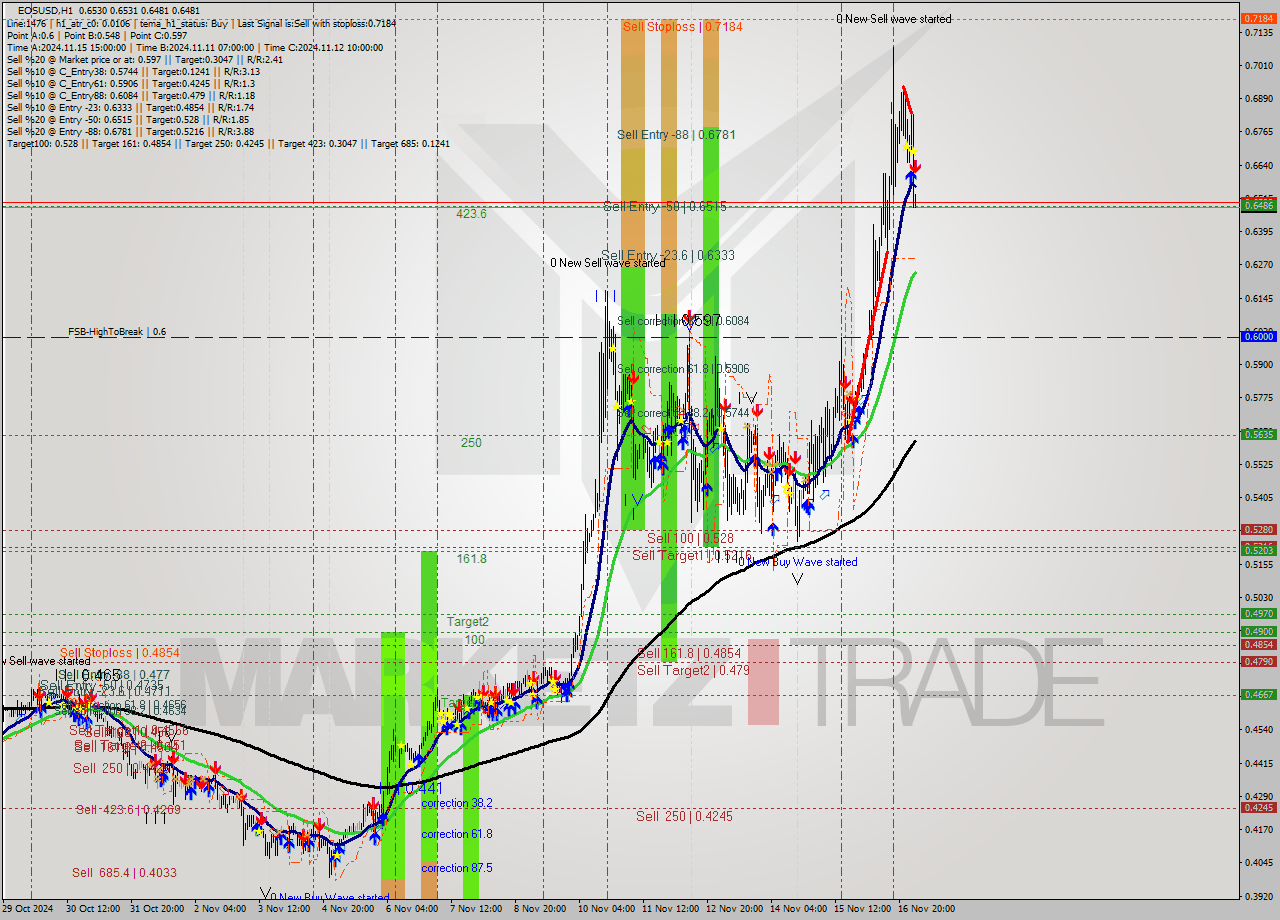Click the 'Sell 250 | 0.4245' label
The width and height of the screenshot is (1280, 920).
[684, 817]
